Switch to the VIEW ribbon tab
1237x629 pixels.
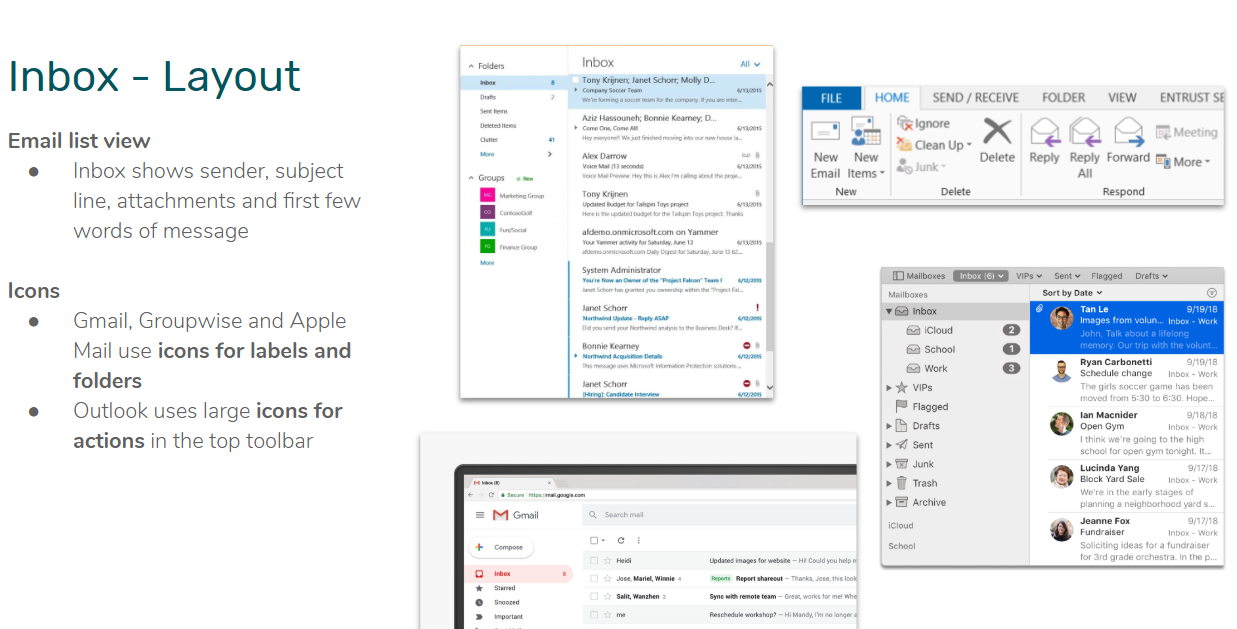(x=1122, y=98)
